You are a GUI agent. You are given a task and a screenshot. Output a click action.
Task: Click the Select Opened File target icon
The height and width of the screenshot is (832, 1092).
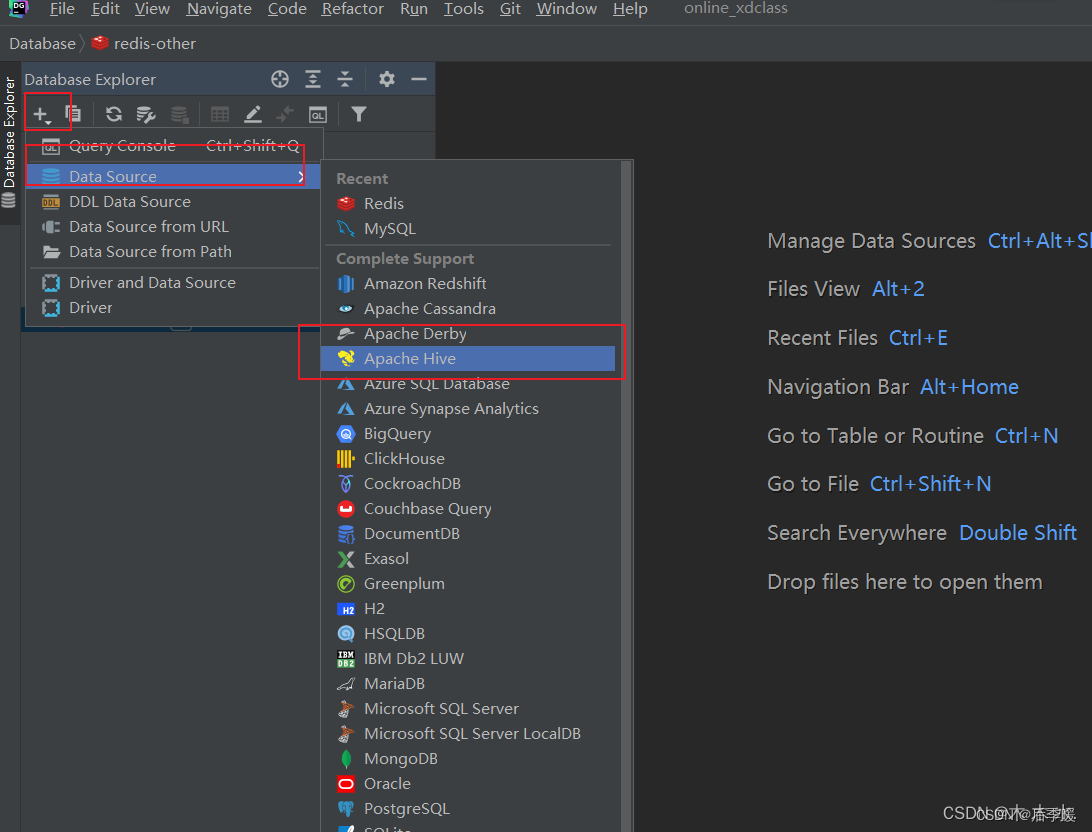click(x=280, y=79)
